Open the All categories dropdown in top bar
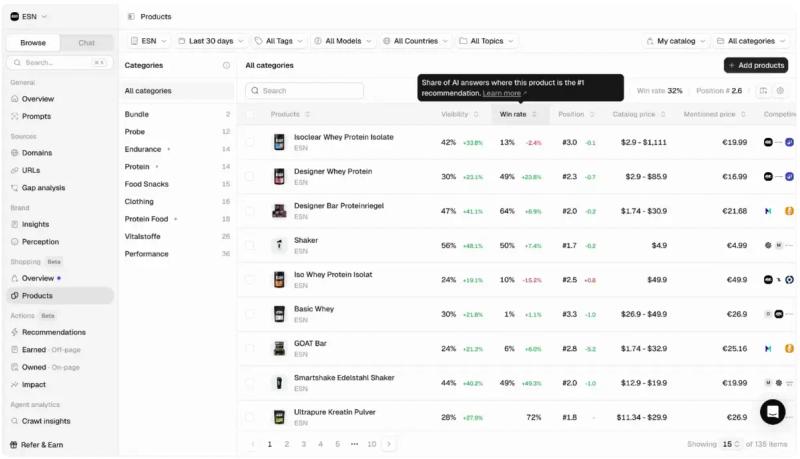Viewport: 800px width, 459px height. pyautogui.click(x=751, y=41)
